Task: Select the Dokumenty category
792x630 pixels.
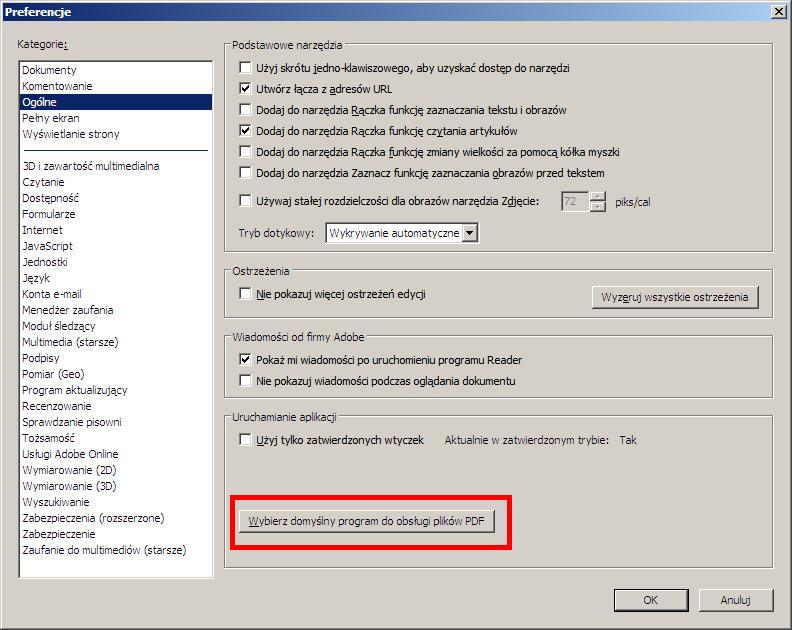Action: point(49,70)
